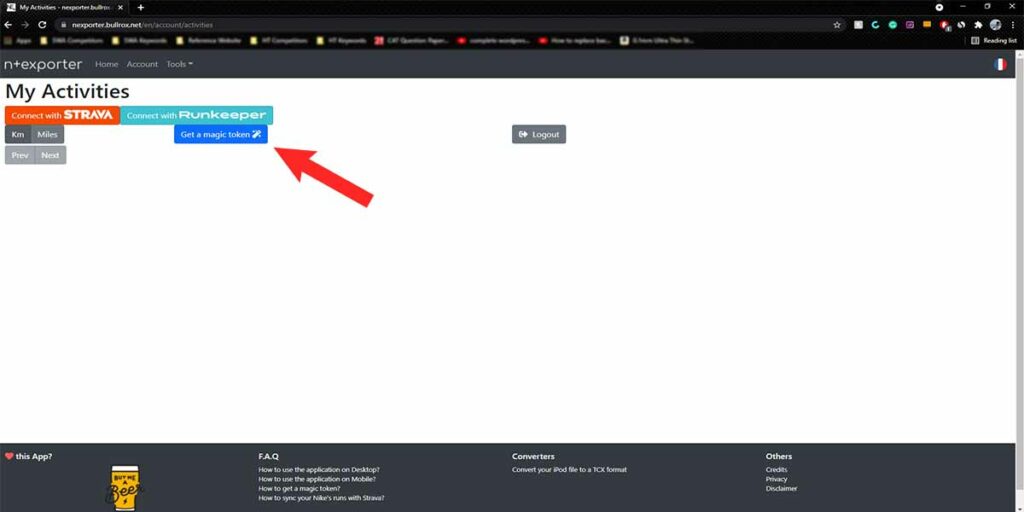Click the Get a magic token button
The image size is (1024, 512).
[220, 134]
